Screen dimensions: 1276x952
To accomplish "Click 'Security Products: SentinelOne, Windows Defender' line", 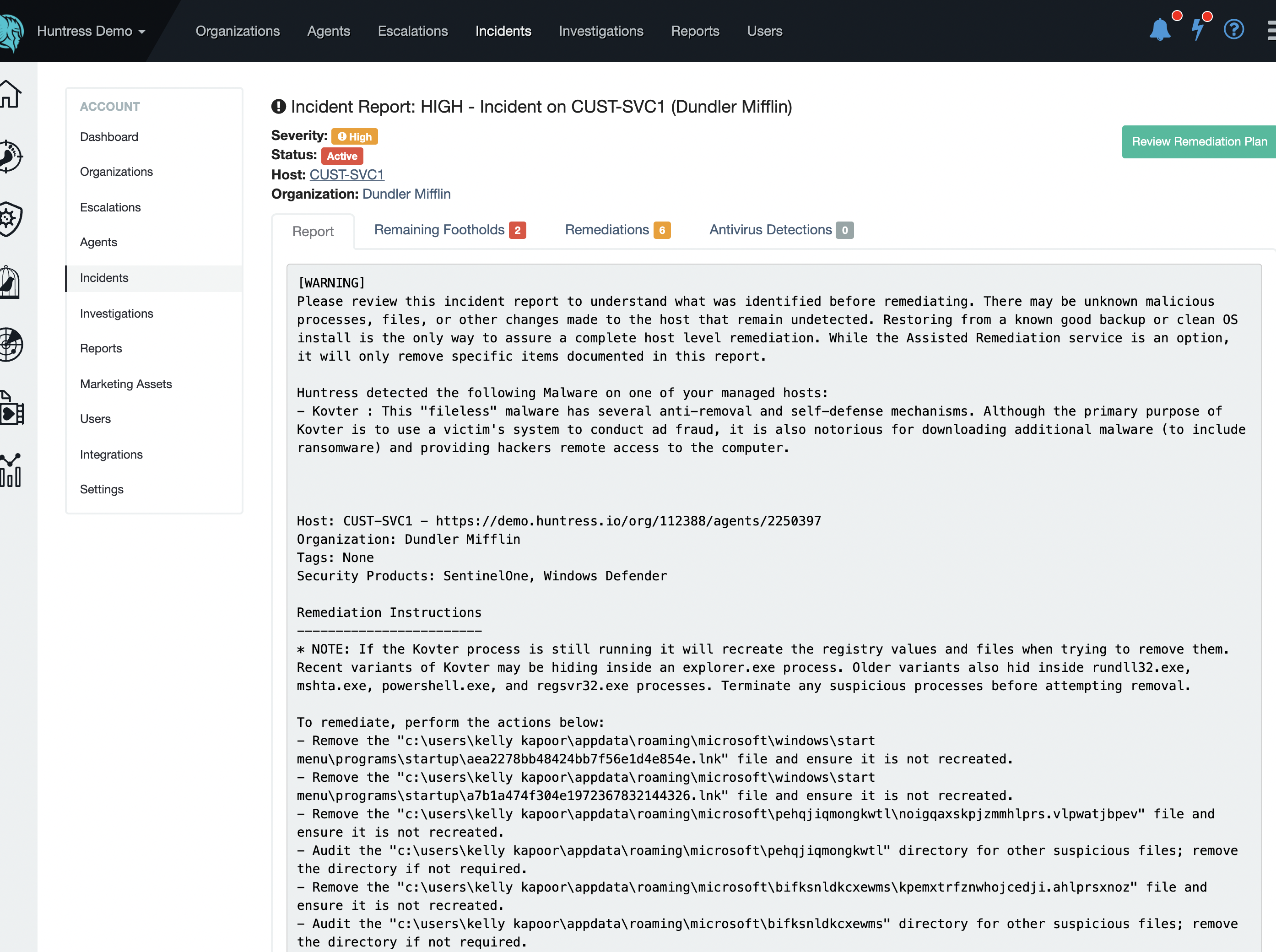I will (482, 576).
